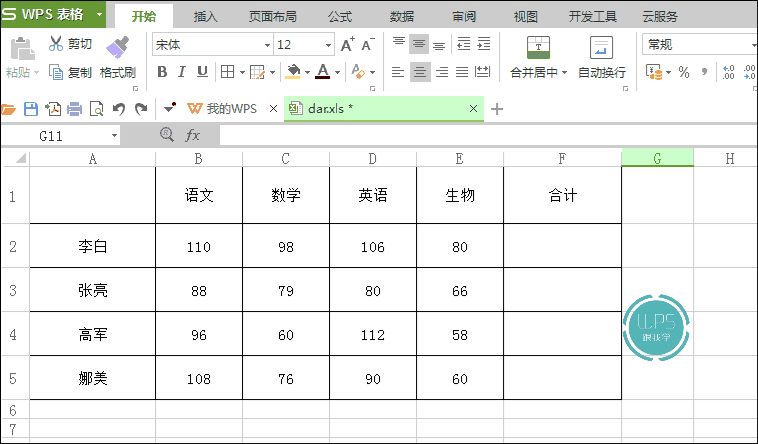
Task: Select column G header
Action: (657, 159)
